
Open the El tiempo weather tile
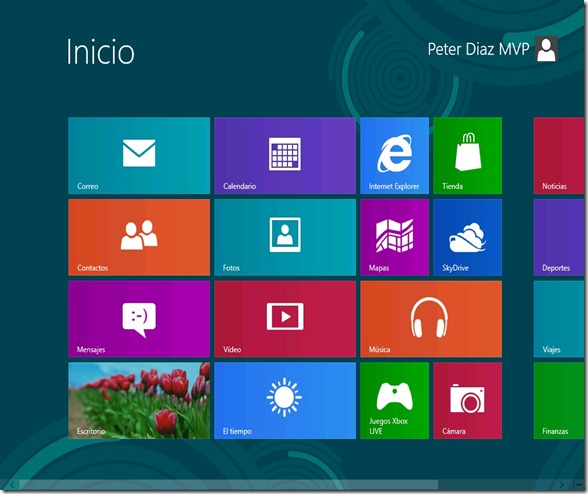(285, 401)
